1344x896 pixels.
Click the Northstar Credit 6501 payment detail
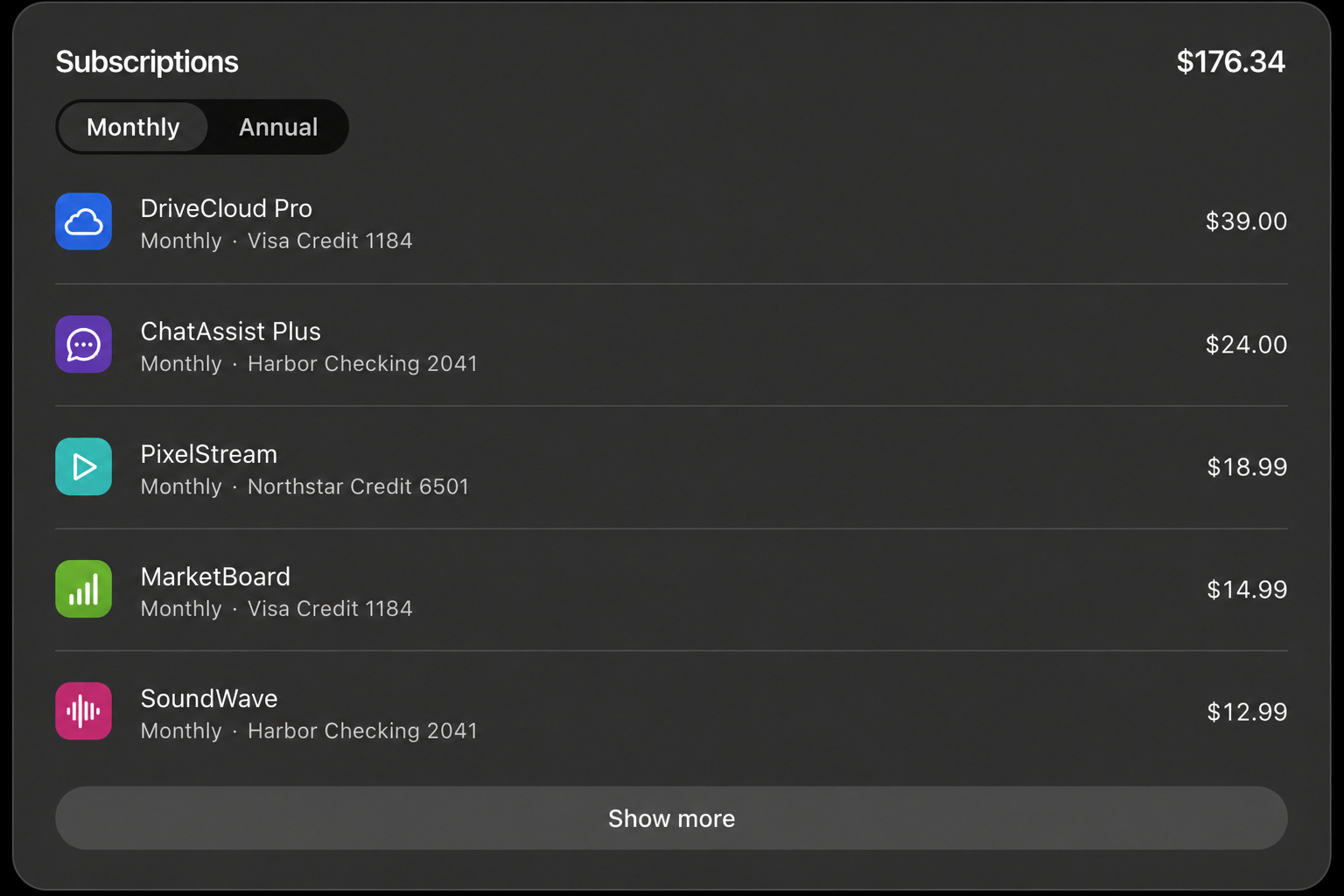click(x=359, y=486)
